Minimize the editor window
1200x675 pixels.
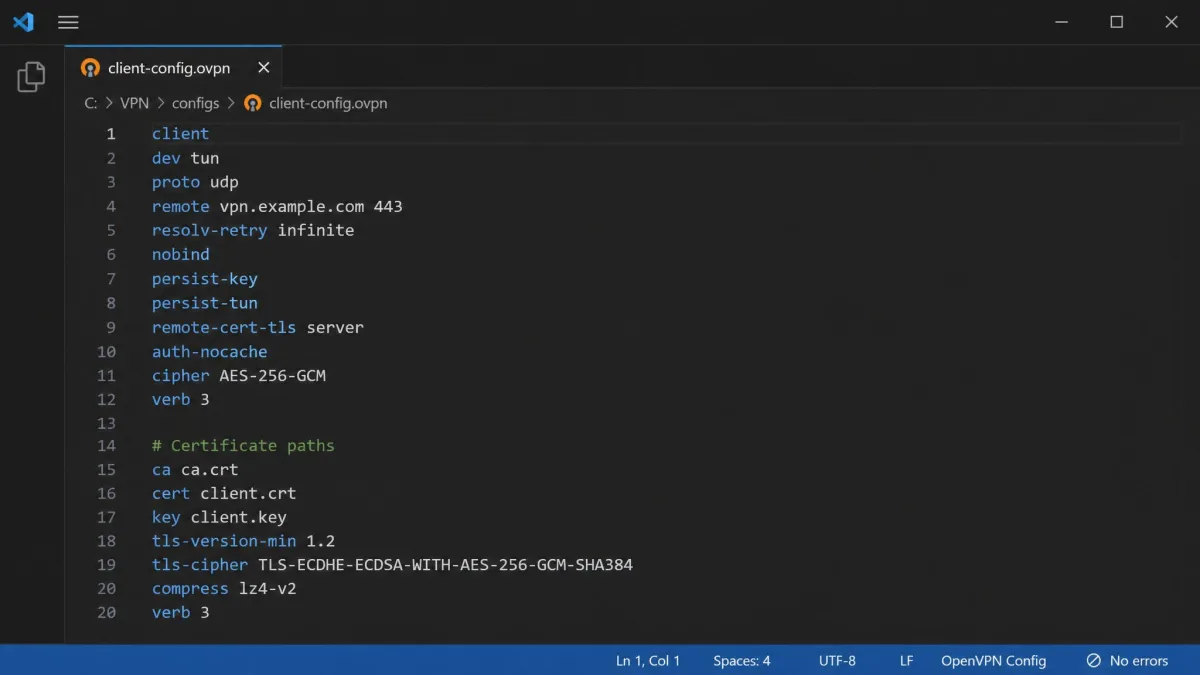coord(1062,22)
